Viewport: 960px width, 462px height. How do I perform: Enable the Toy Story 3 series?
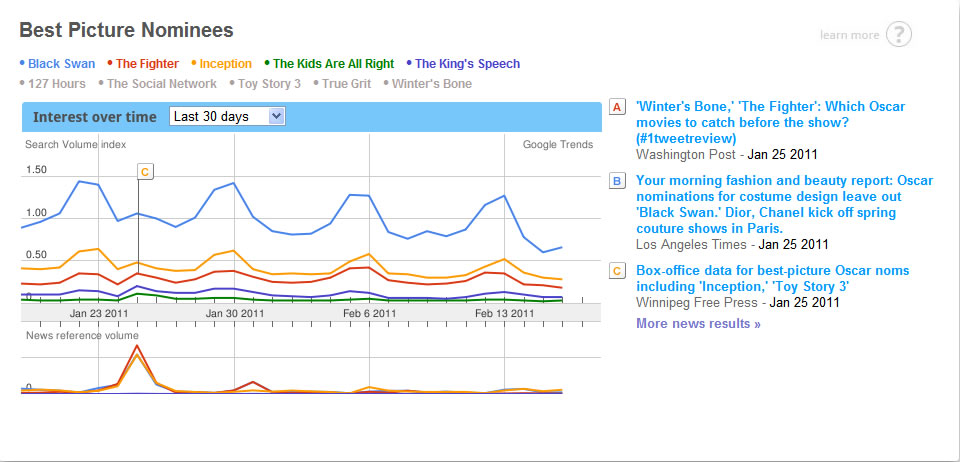tap(265, 84)
